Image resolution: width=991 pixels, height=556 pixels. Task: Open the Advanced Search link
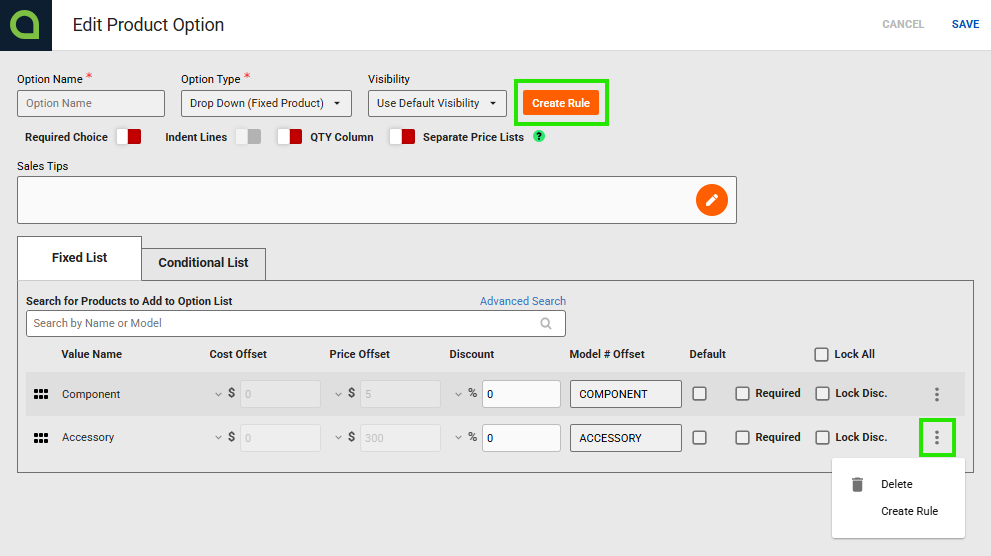[x=523, y=301]
